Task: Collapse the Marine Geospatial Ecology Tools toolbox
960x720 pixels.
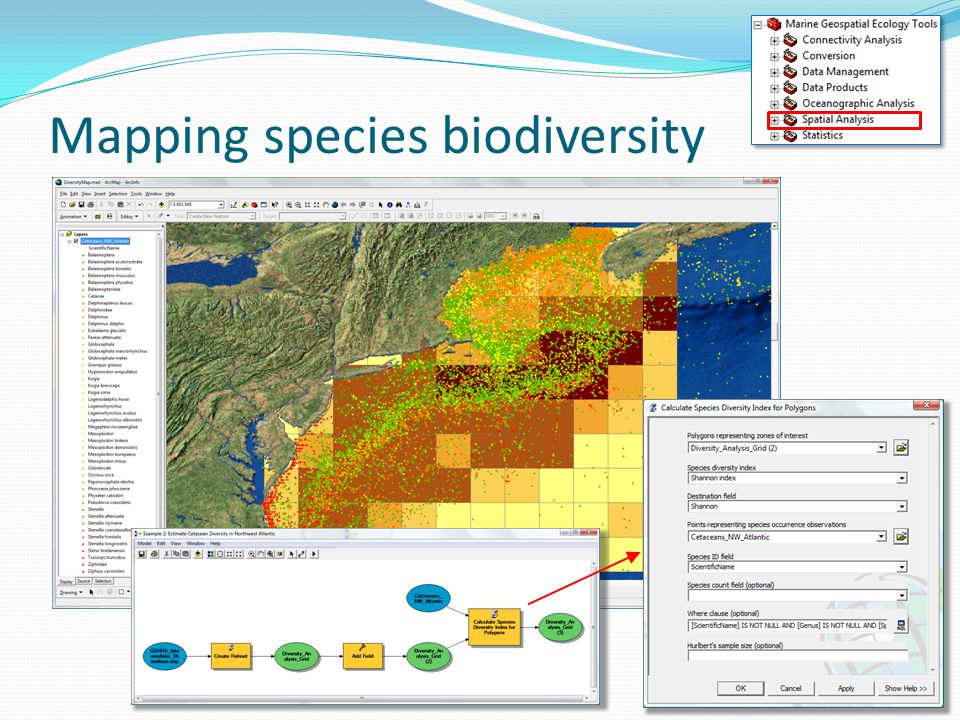Action: tap(758, 25)
